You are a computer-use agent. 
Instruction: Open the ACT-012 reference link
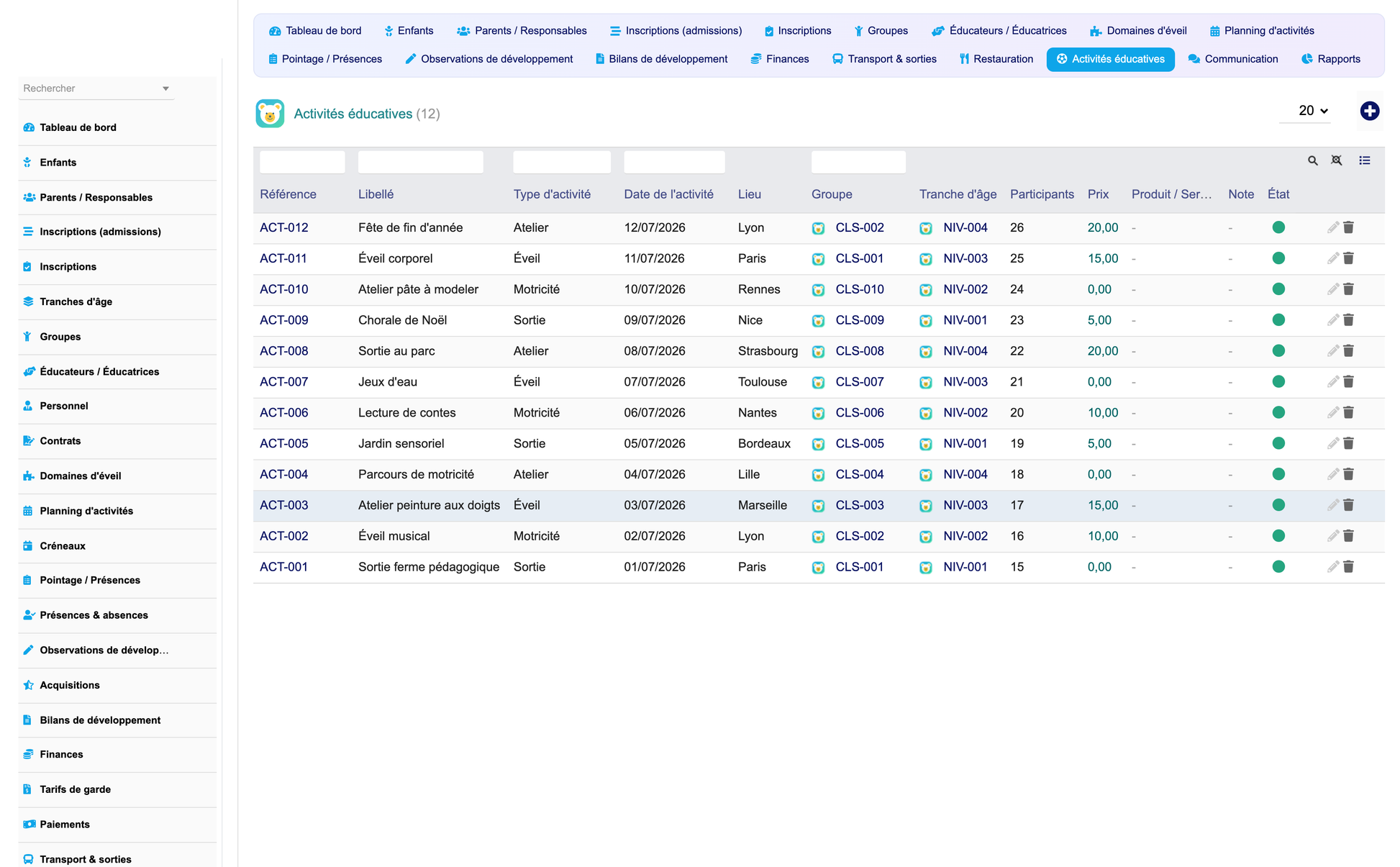[x=283, y=227]
